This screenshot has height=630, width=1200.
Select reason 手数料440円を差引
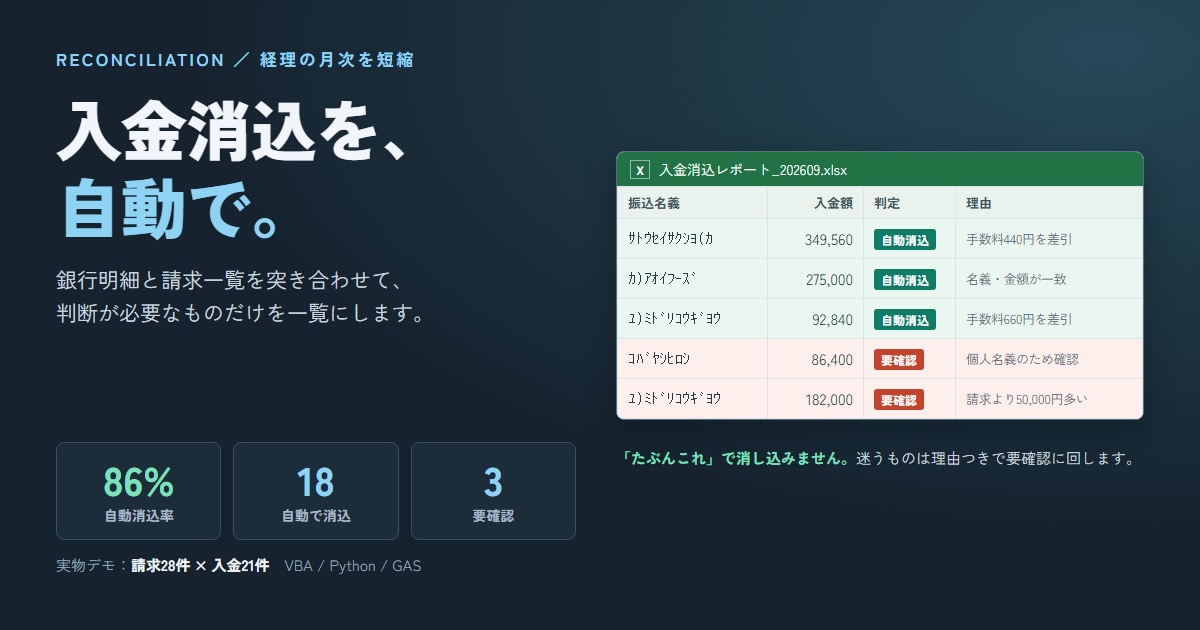coord(1020,240)
